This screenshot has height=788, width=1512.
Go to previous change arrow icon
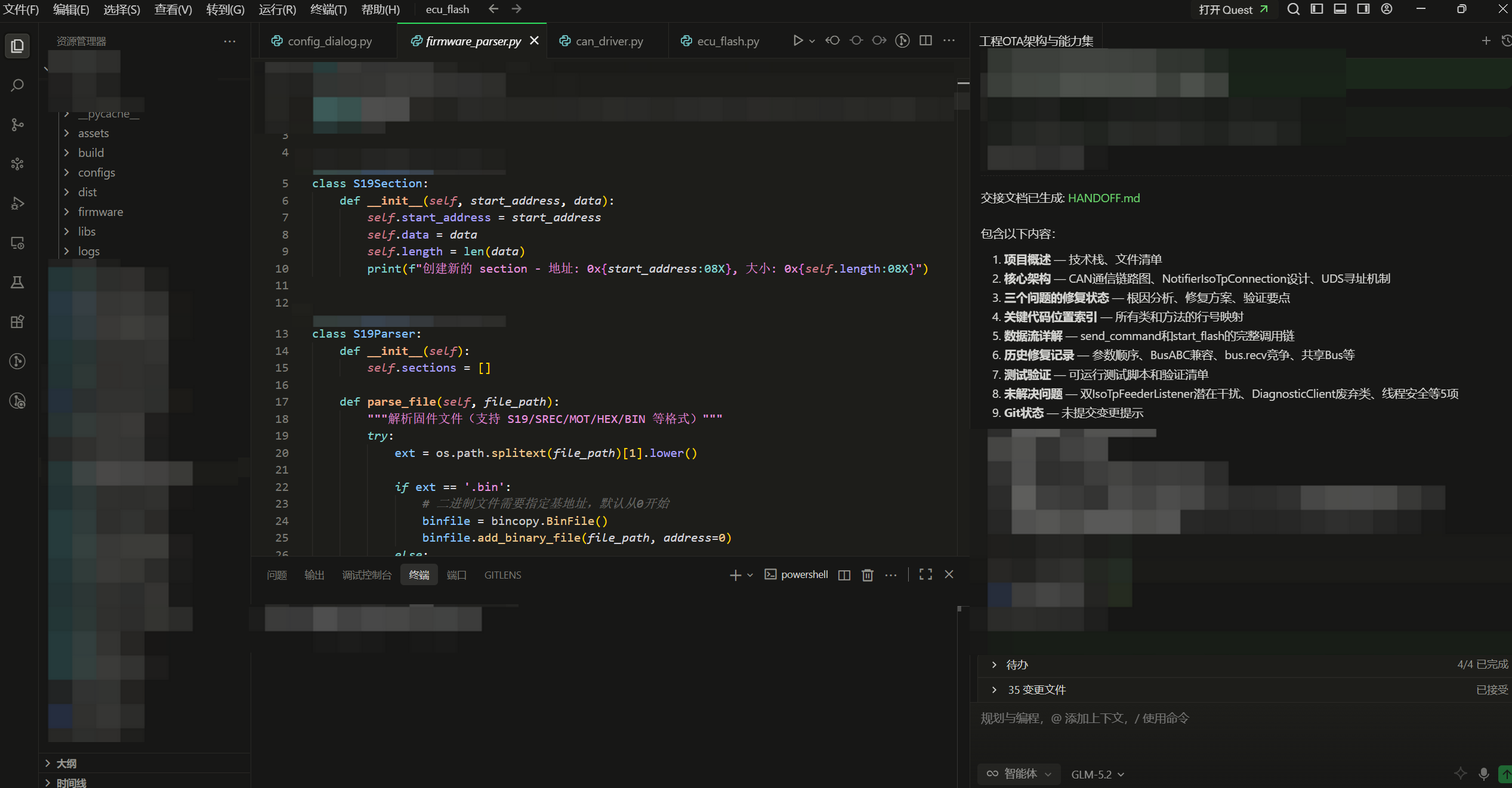(x=832, y=41)
